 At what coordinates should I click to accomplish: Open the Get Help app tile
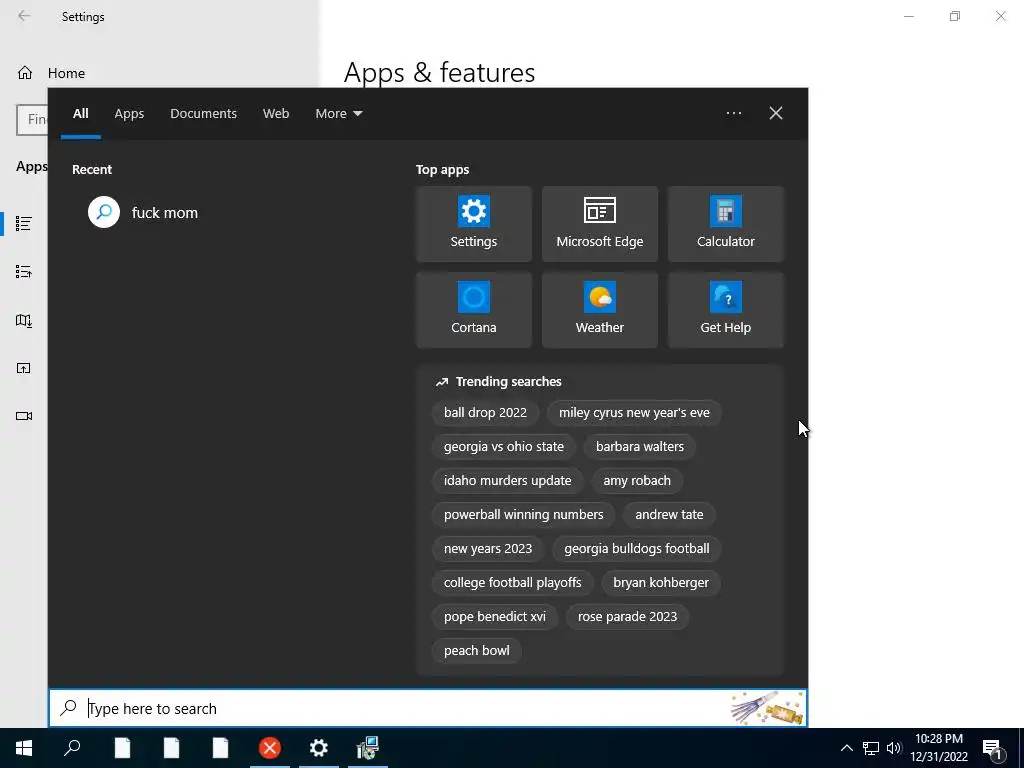tap(726, 310)
